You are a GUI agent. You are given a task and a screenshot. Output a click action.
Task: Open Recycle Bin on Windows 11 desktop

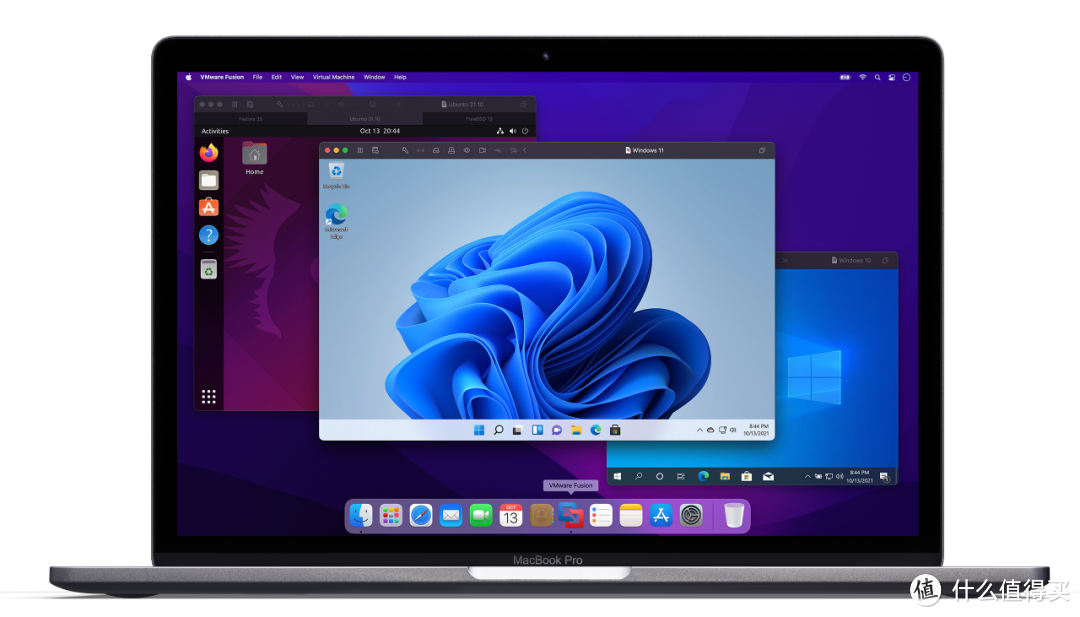pos(336,175)
